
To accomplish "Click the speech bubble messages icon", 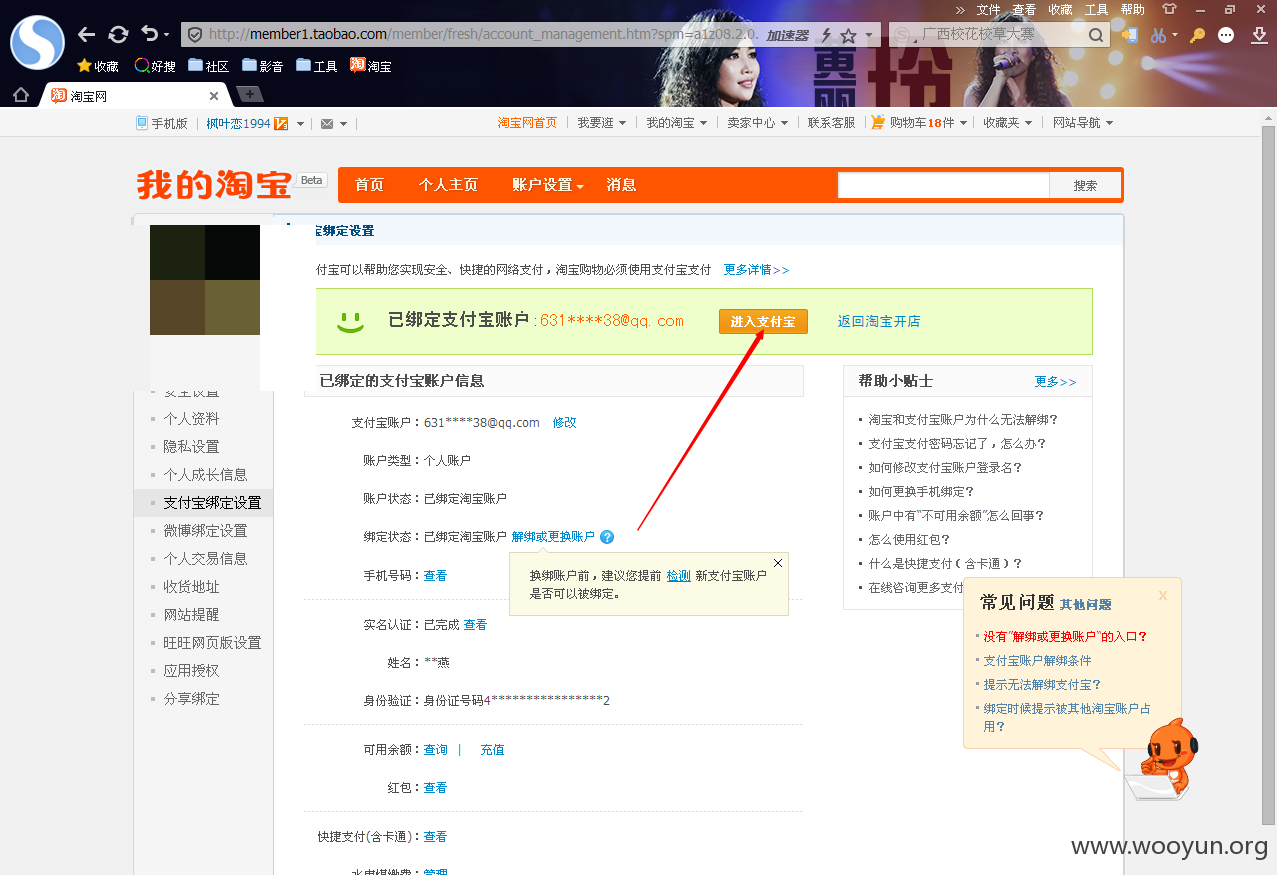I will tap(1227, 35).
